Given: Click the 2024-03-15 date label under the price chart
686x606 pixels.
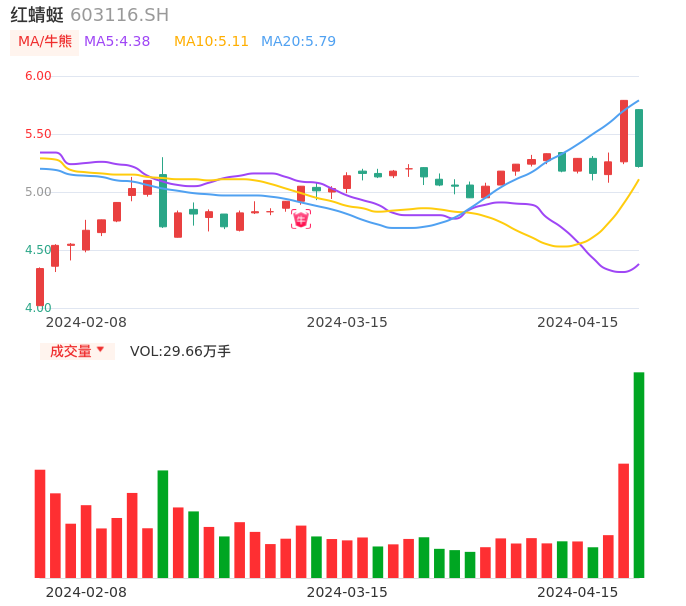Looking at the screenshot, I should point(346,322).
